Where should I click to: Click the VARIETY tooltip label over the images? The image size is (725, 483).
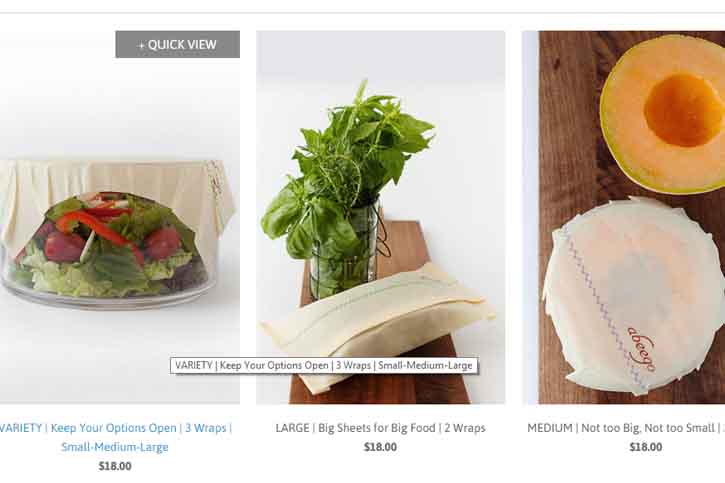tap(324, 365)
